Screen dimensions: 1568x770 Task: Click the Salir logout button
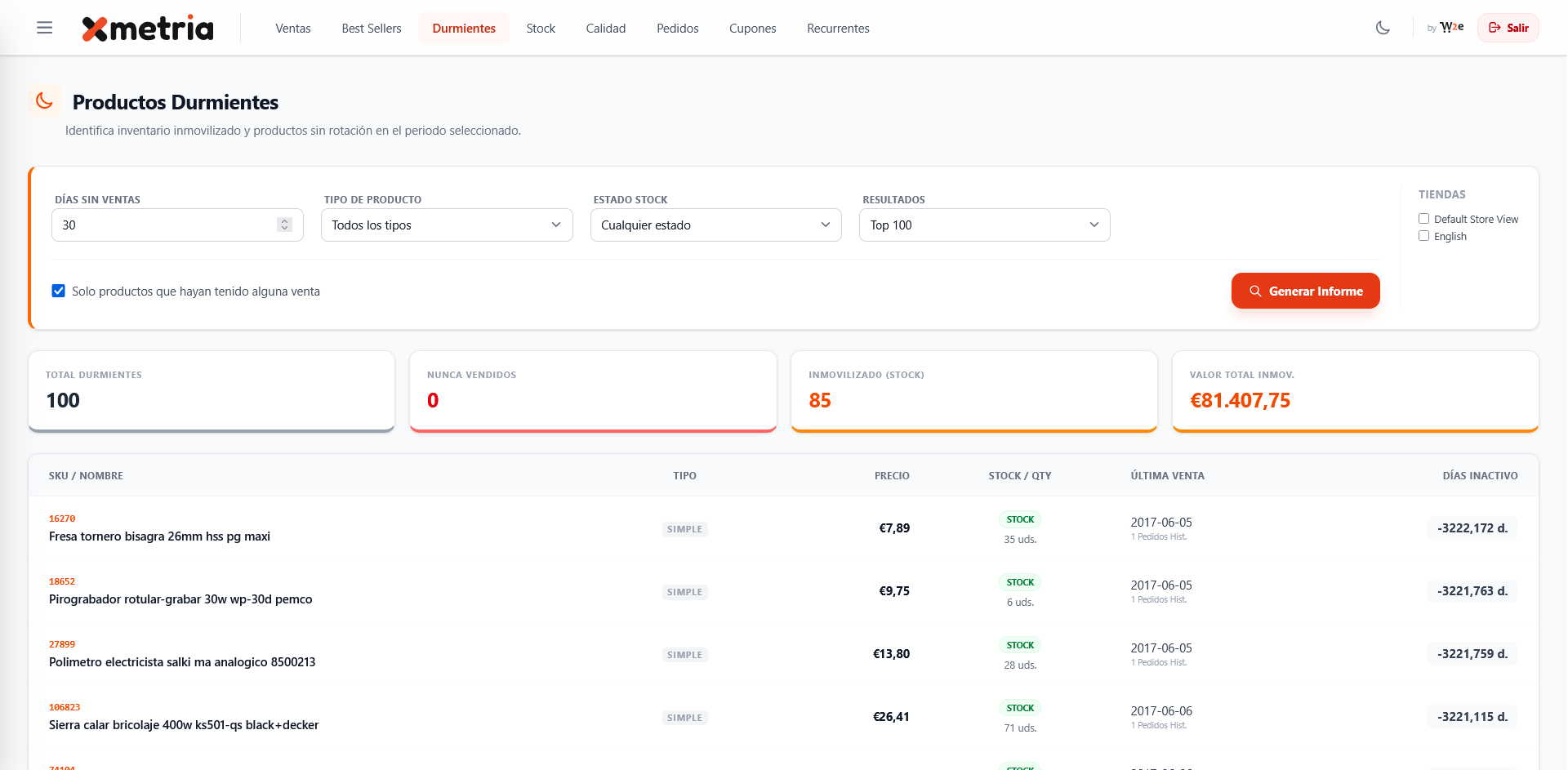[x=1508, y=28]
